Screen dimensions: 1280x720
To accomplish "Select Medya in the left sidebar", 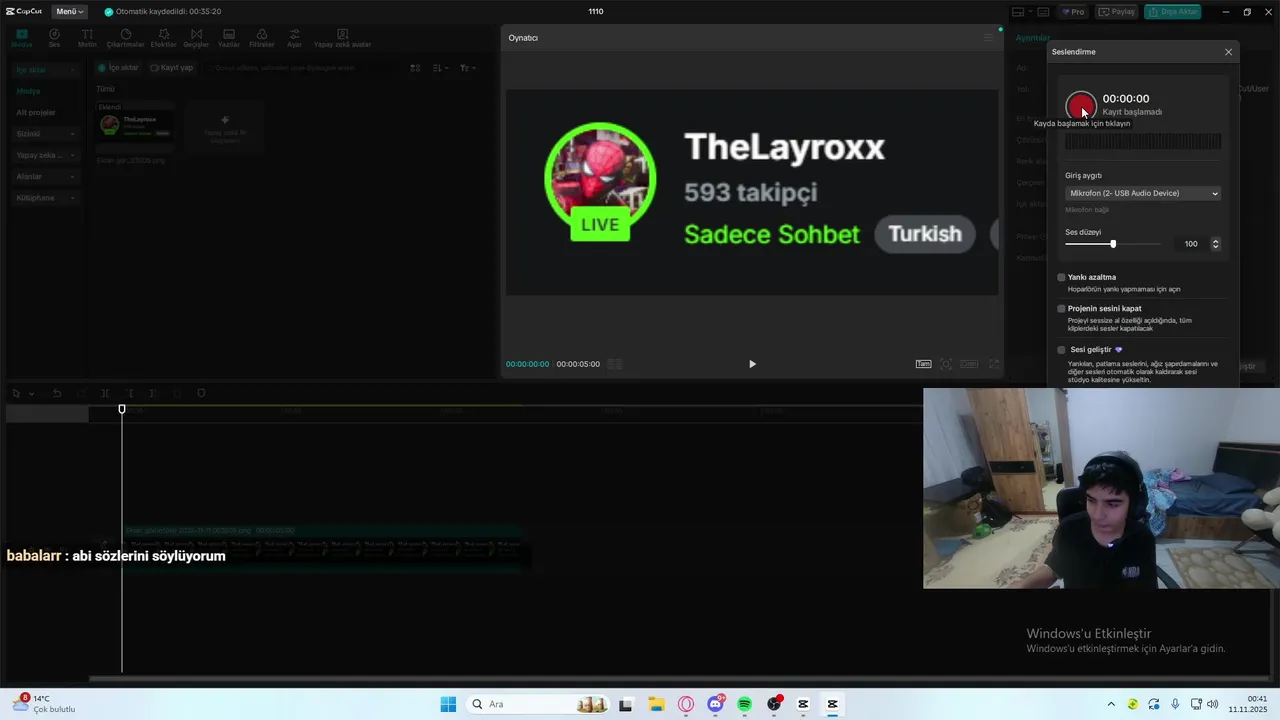I will pyautogui.click(x=28, y=91).
